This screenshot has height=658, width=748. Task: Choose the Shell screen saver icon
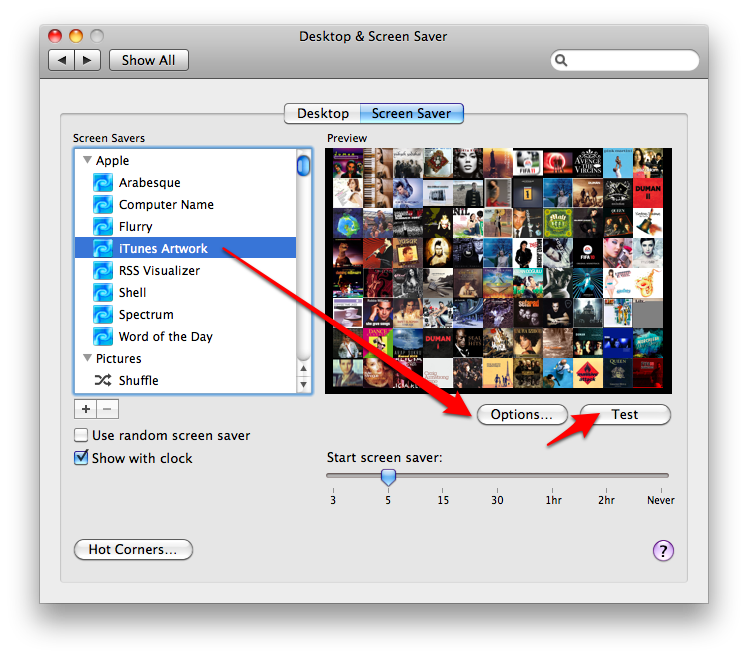pyautogui.click(x=103, y=293)
